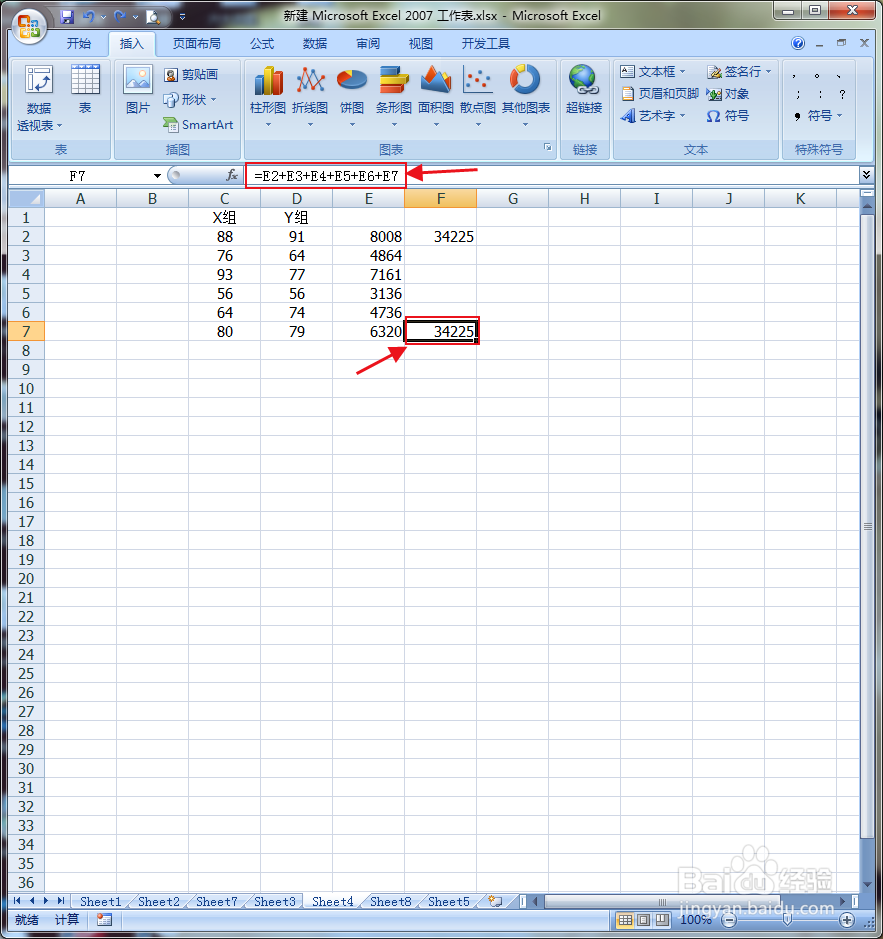Zoom in with the plus button

(847, 920)
